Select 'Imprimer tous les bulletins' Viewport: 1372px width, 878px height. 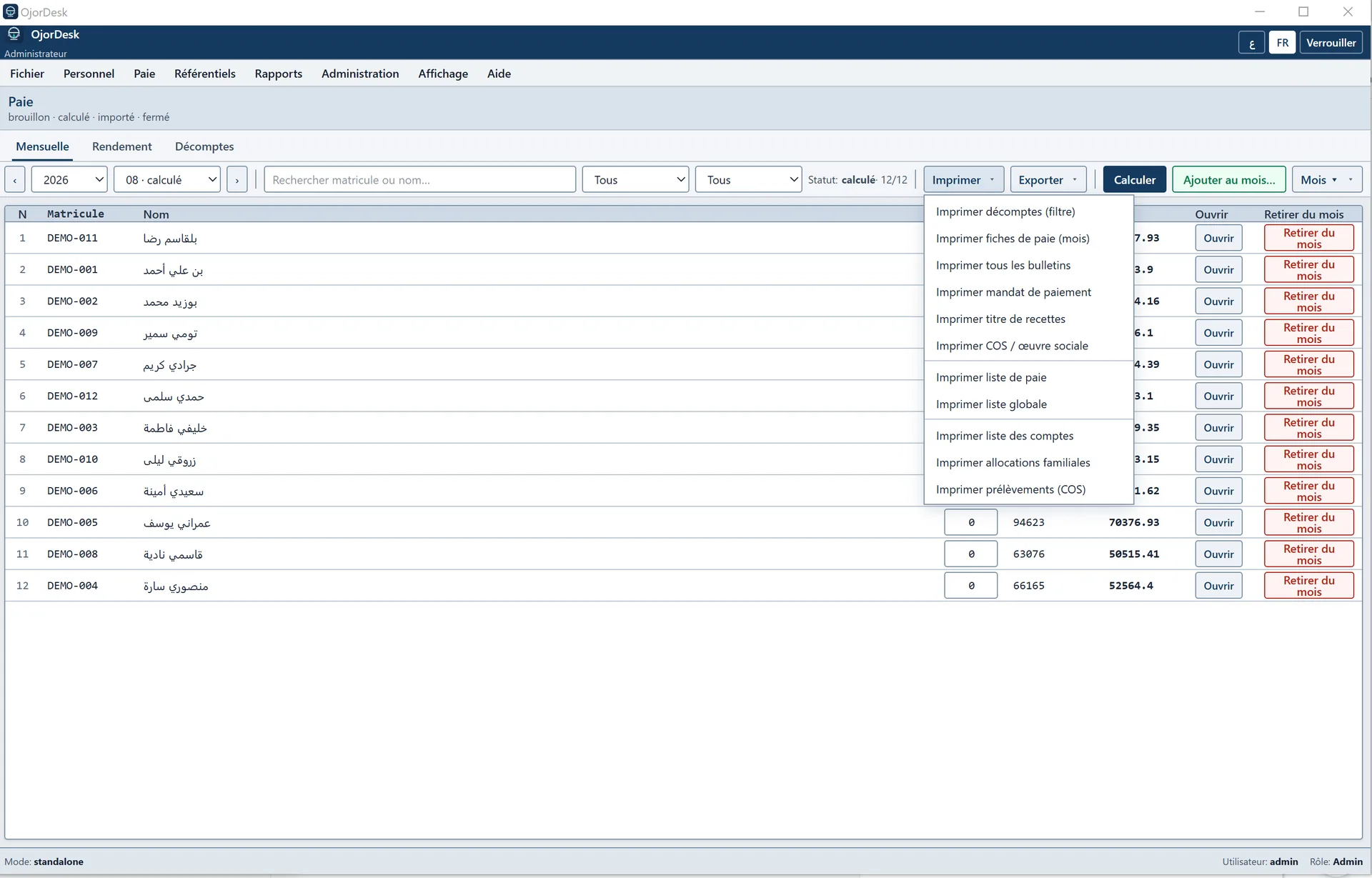tap(1028, 265)
